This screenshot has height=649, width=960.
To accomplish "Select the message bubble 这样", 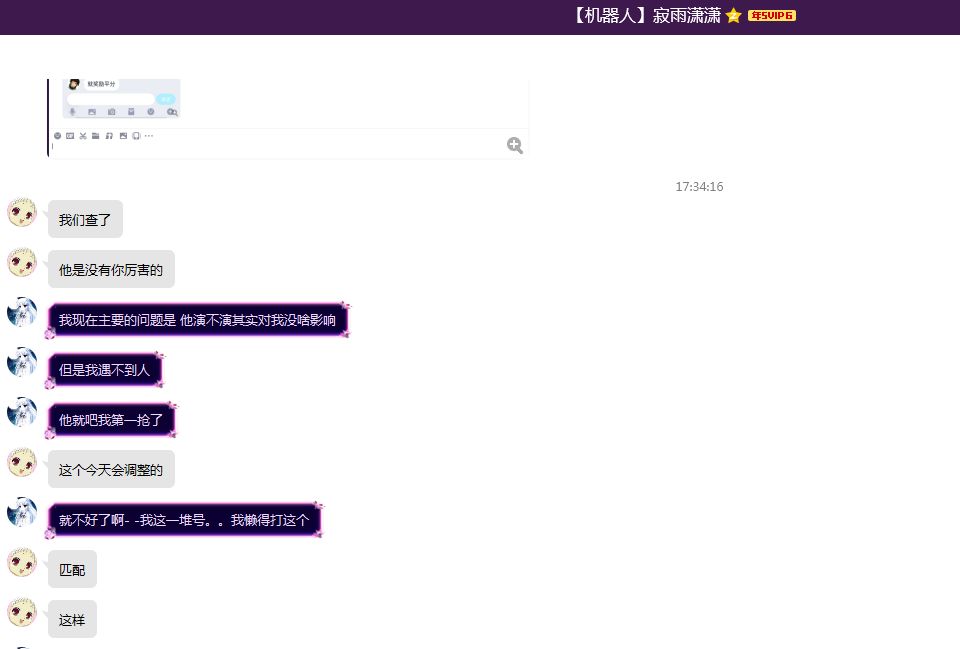I will tap(72, 620).
